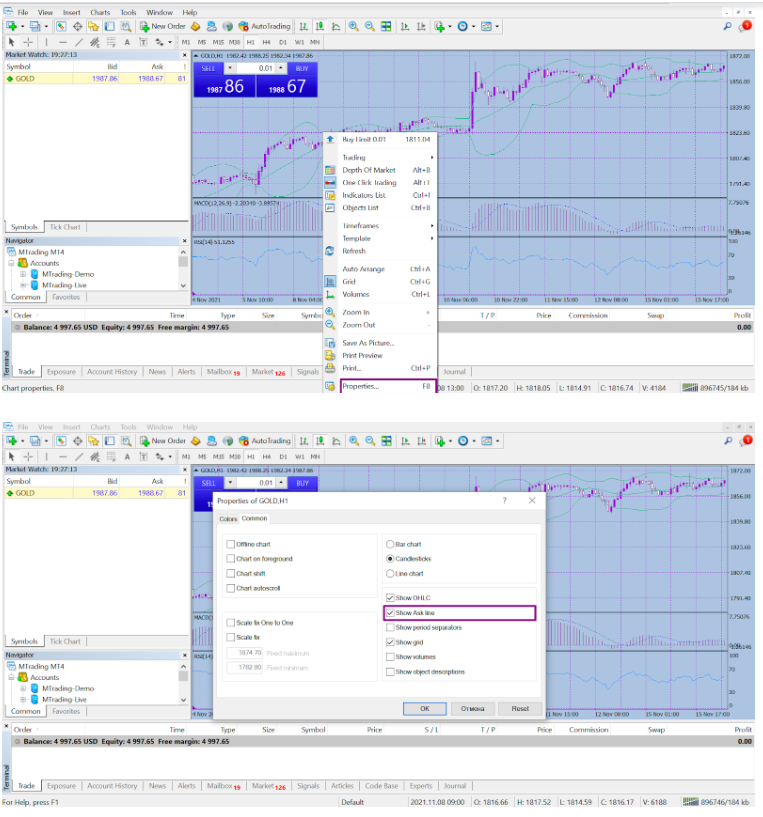
Task: Enable Show period separators checkbox
Action: click(x=390, y=627)
